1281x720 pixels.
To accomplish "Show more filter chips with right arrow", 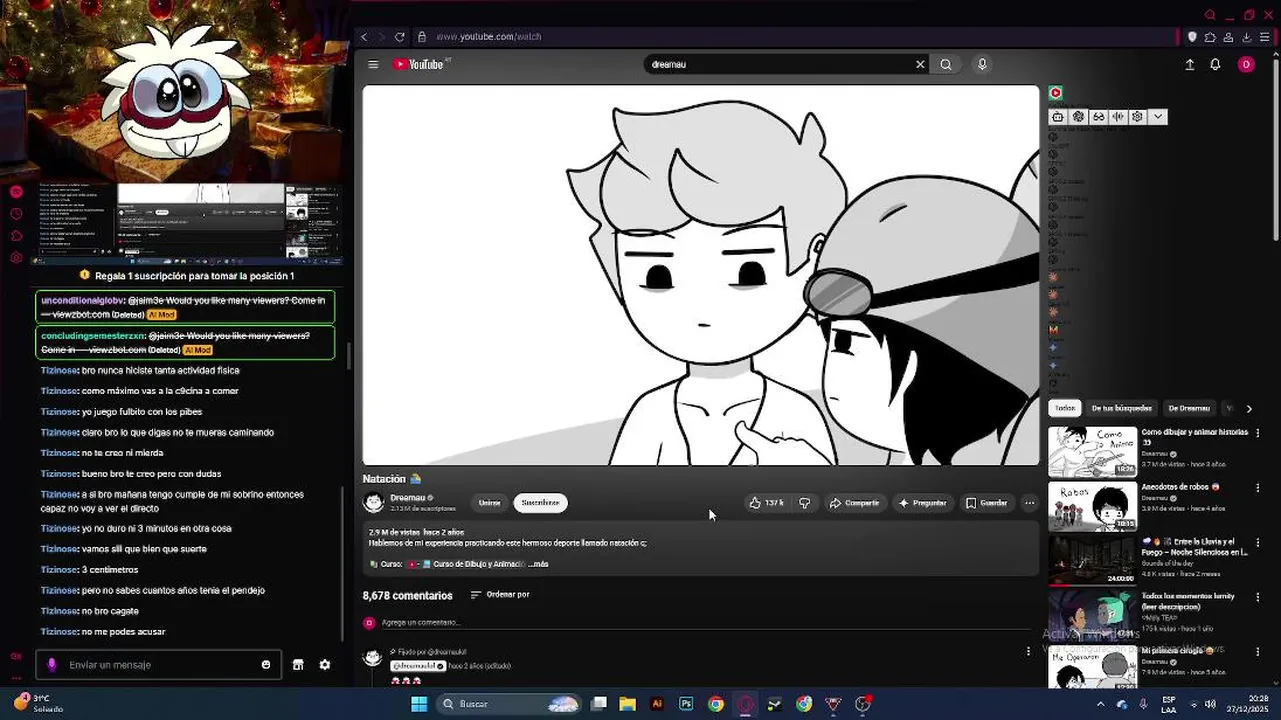I will (x=1249, y=408).
